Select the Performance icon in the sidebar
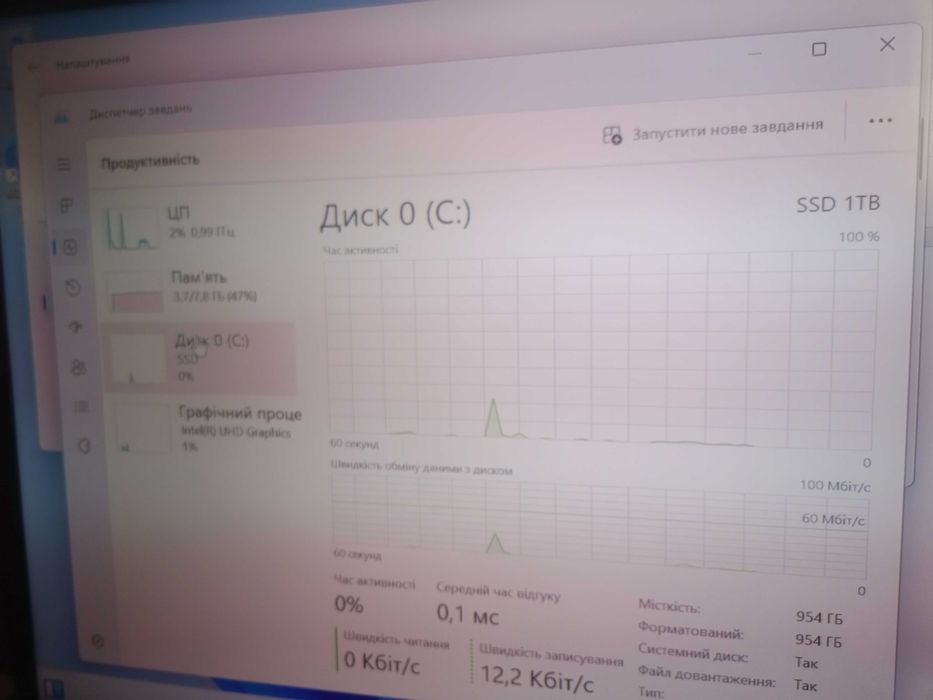 pyautogui.click(x=70, y=247)
